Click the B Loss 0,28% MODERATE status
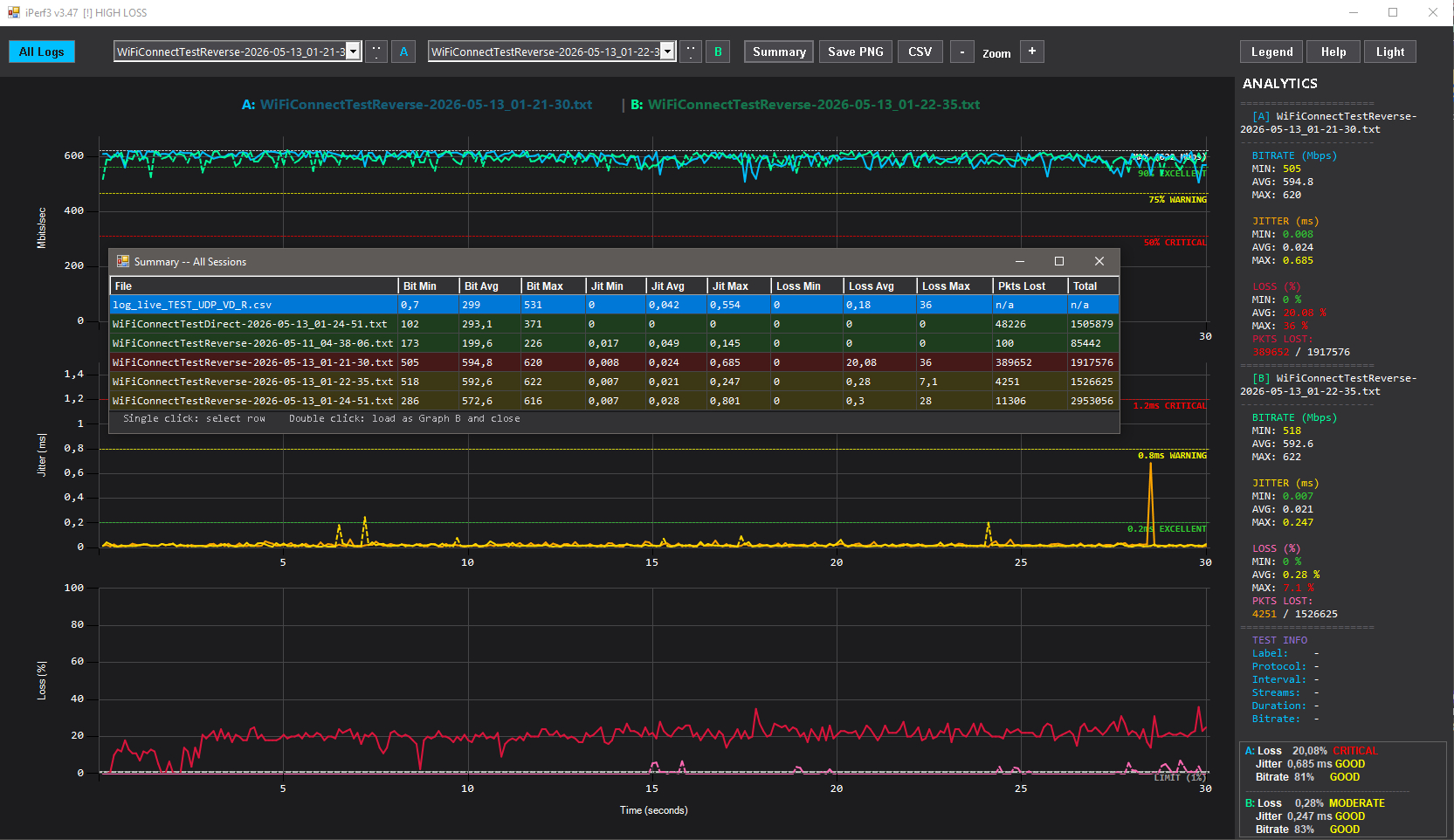Screen dimensions: 1454x840 click(1314, 803)
